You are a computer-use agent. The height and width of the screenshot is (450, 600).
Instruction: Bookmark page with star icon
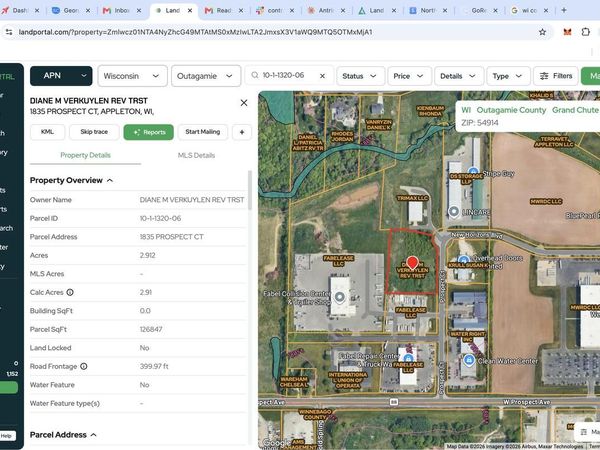click(x=542, y=32)
